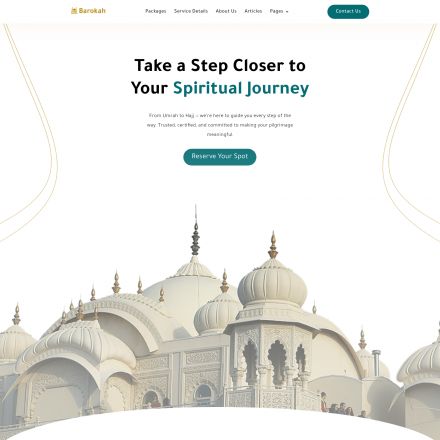Click the large ribbed onion dome
Screen dimensions: 440x440
point(272,287)
